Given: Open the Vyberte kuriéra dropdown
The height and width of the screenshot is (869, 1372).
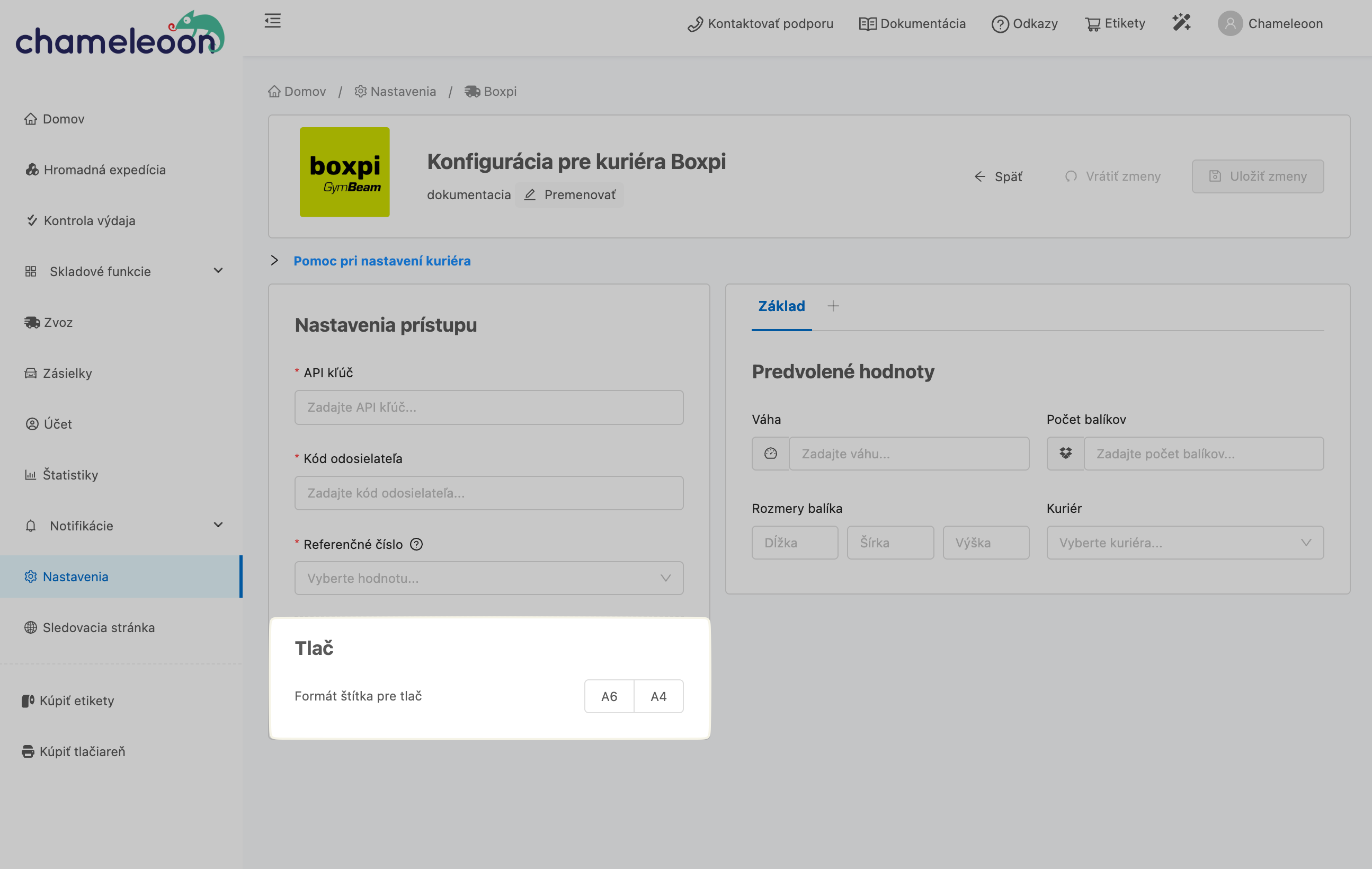Looking at the screenshot, I should pyautogui.click(x=1184, y=543).
